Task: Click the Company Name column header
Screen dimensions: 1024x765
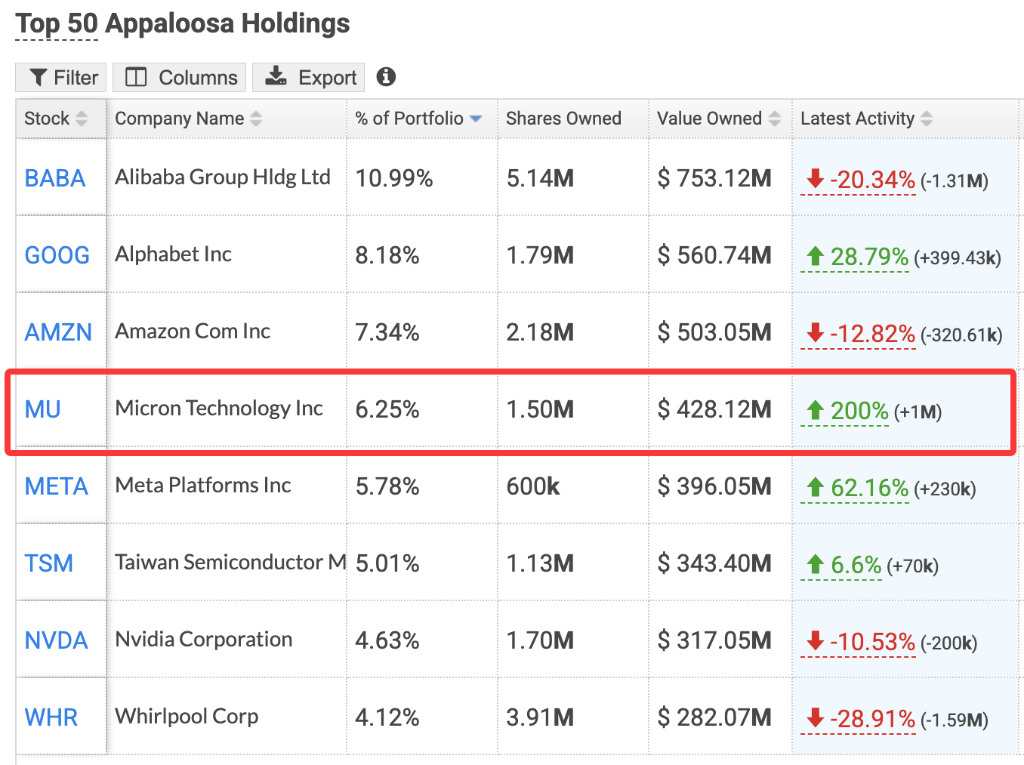Action: tap(181, 118)
